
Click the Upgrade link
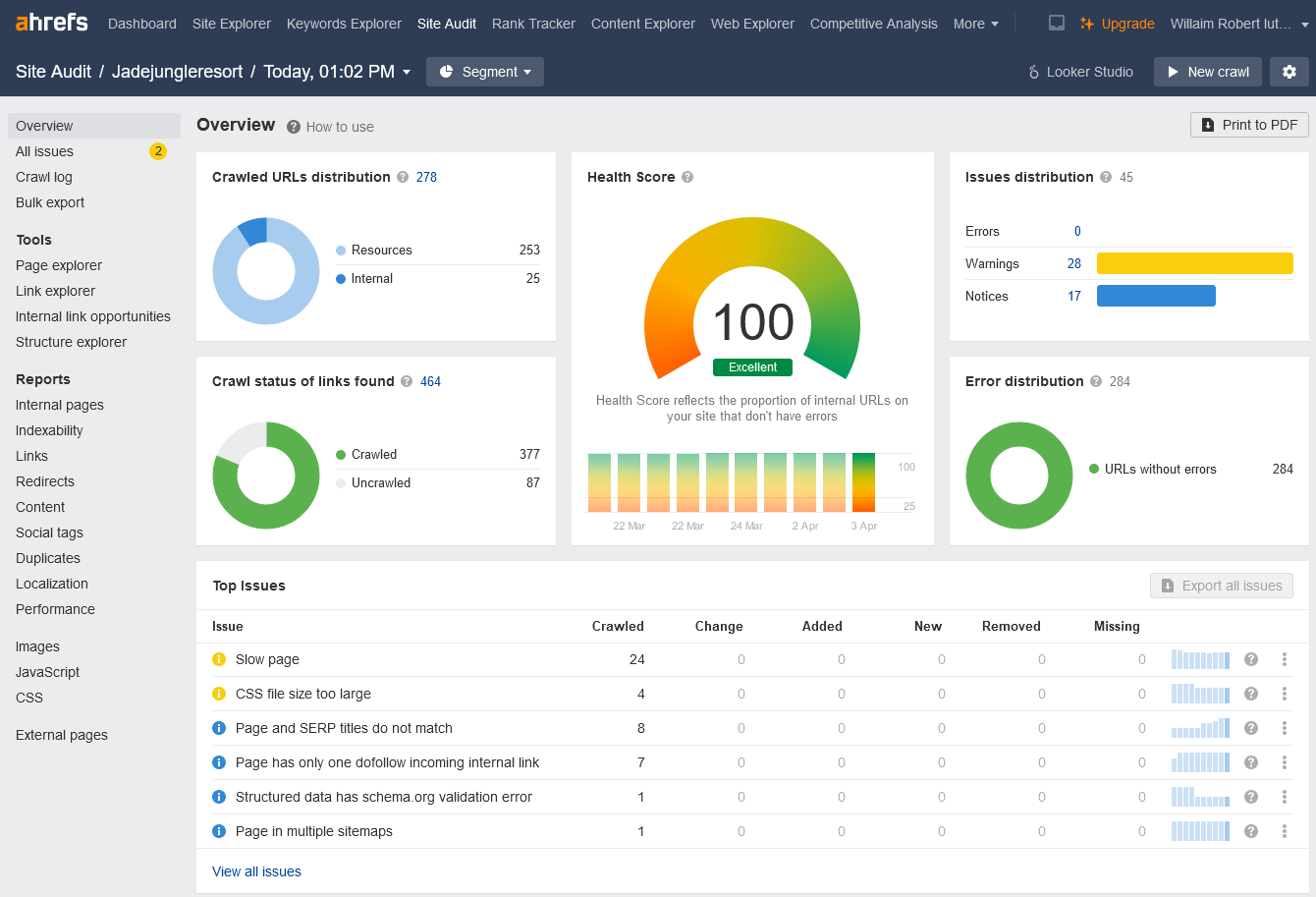click(x=1118, y=24)
